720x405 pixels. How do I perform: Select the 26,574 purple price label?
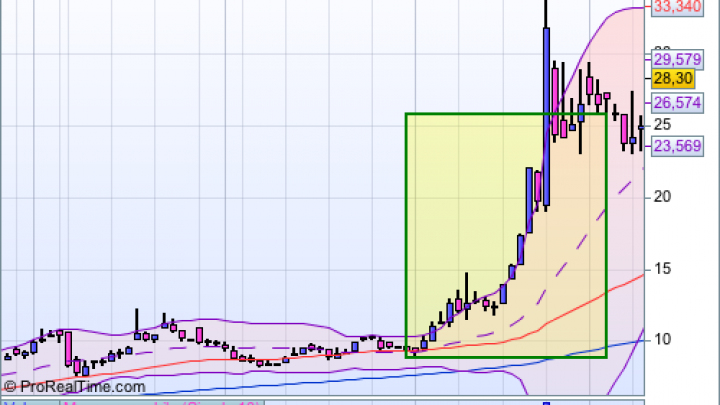point(677,103)
